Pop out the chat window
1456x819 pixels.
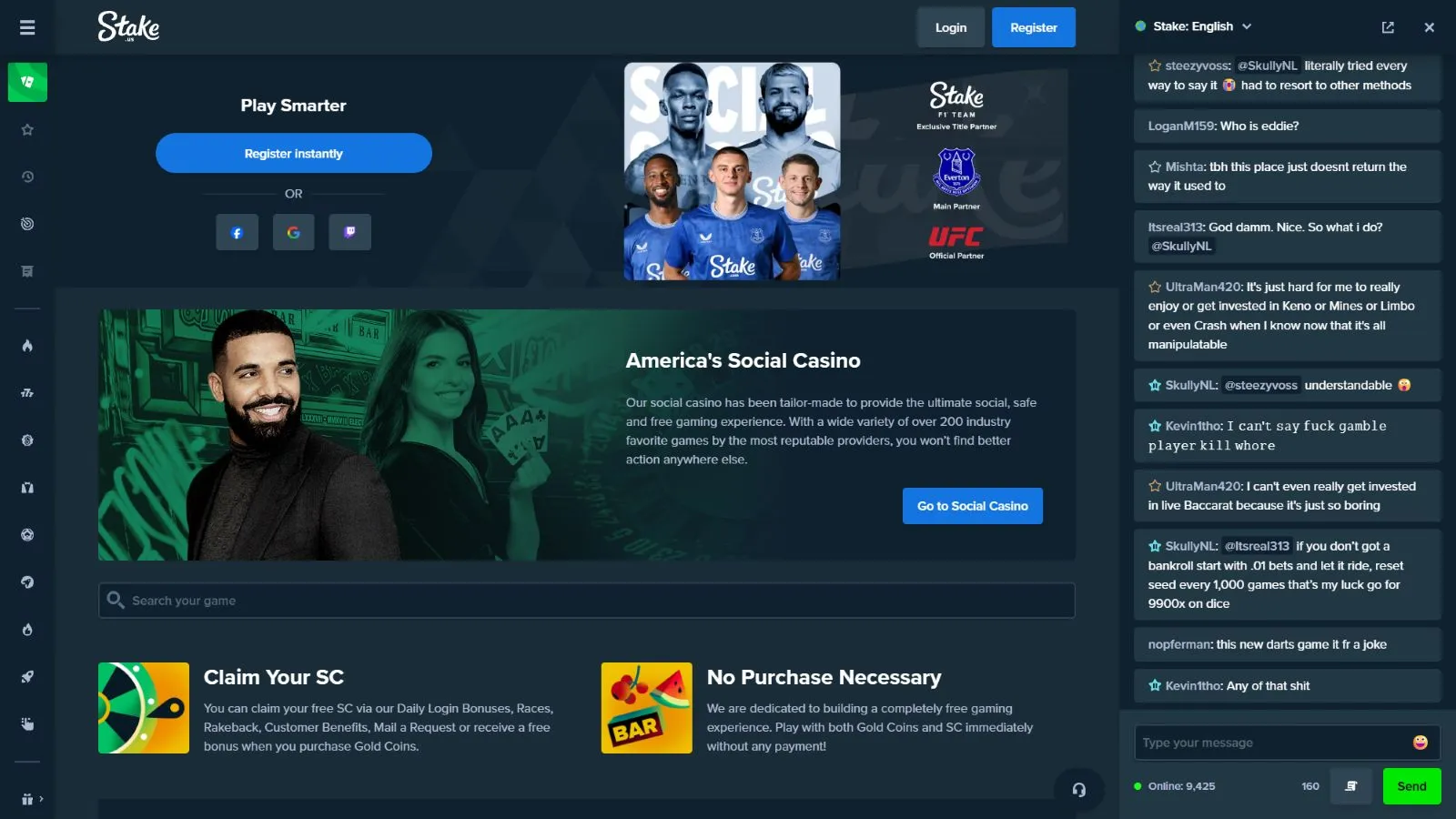1388,27
